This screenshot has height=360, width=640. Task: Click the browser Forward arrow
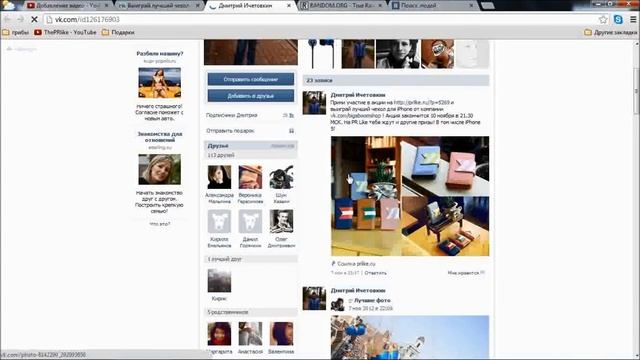(20, 19)
